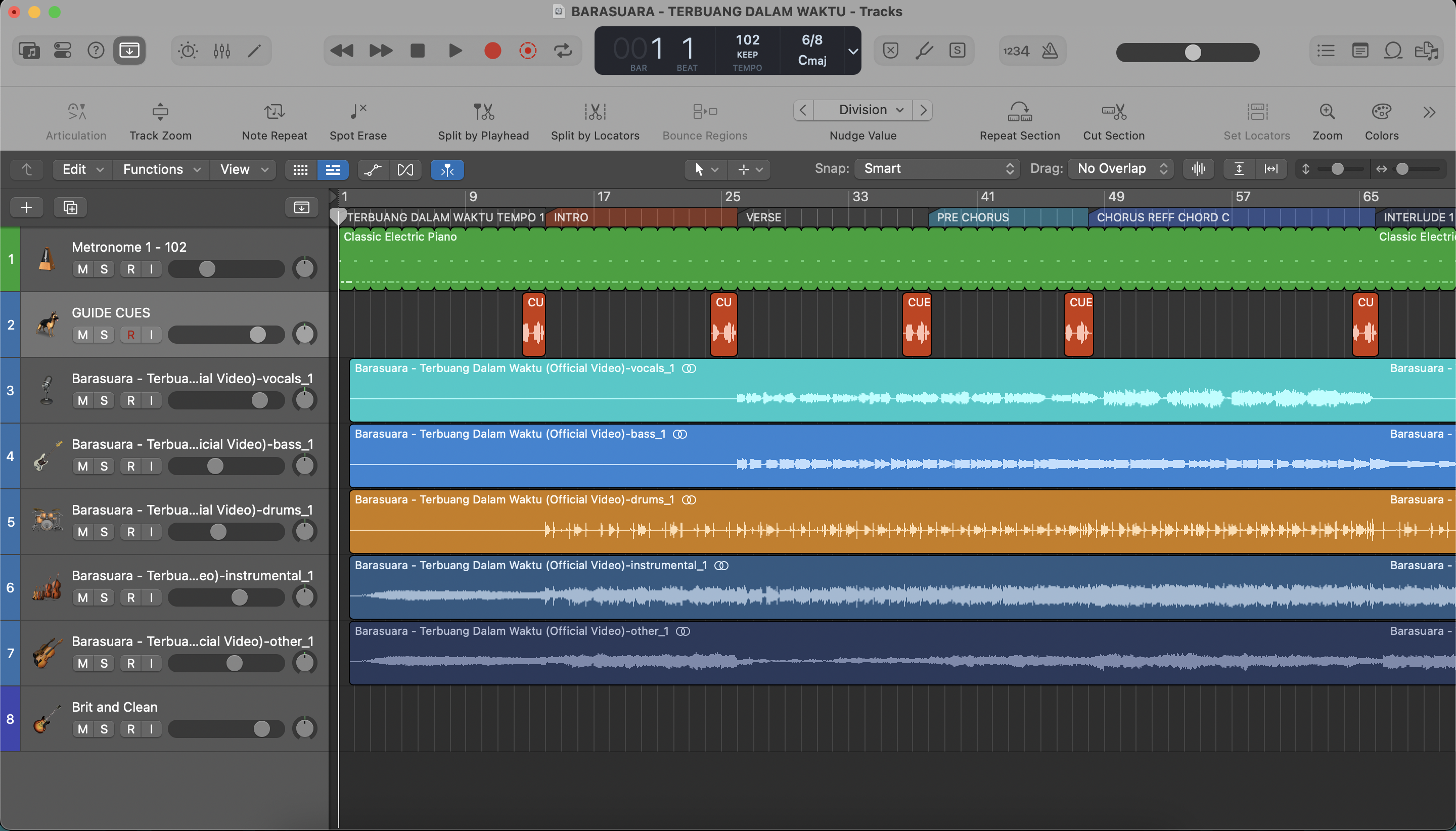Click the Cut Section icon
Viewport: 1456px width, 831px height.
[1114, 111]
